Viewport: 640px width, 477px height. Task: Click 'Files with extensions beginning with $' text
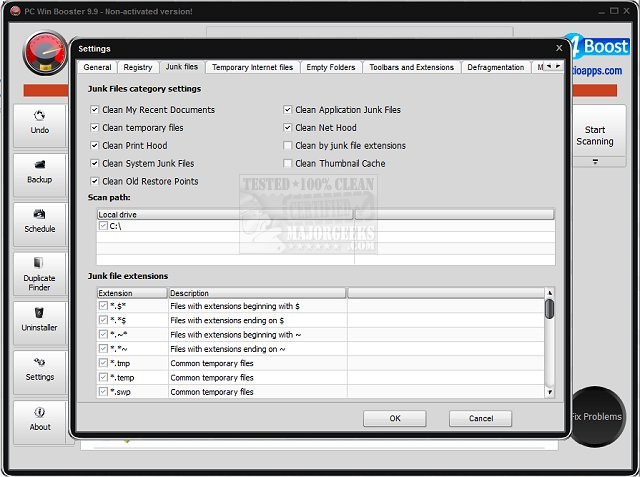[x=235, y=306]
